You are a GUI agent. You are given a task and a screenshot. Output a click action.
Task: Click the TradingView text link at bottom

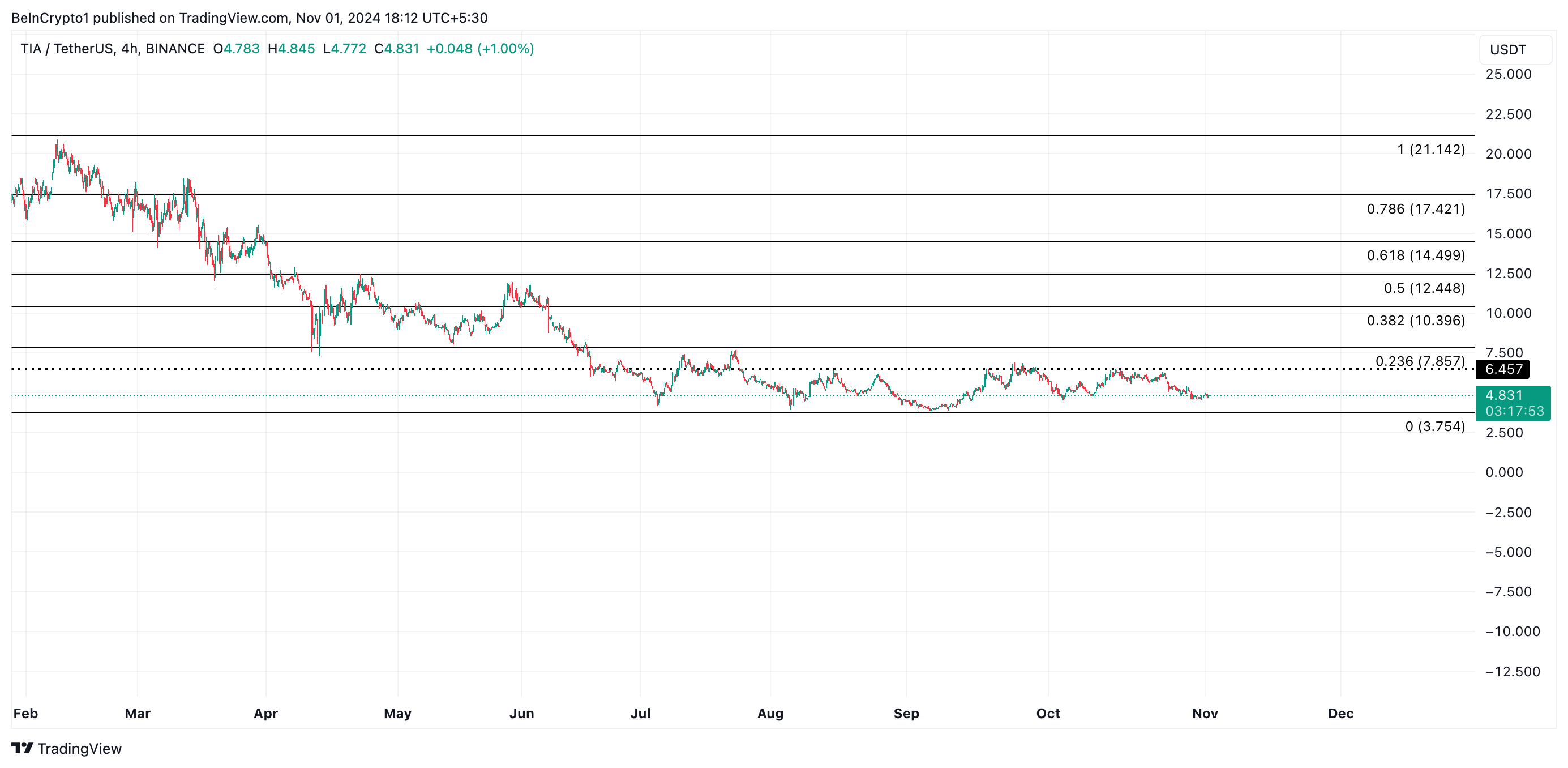coord(79,749)
